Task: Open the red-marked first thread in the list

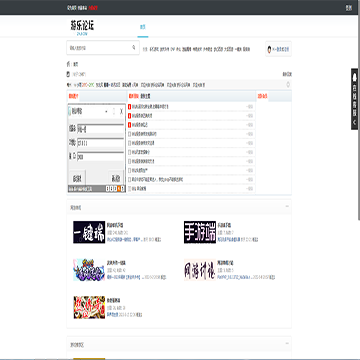Action: [150, 107]
